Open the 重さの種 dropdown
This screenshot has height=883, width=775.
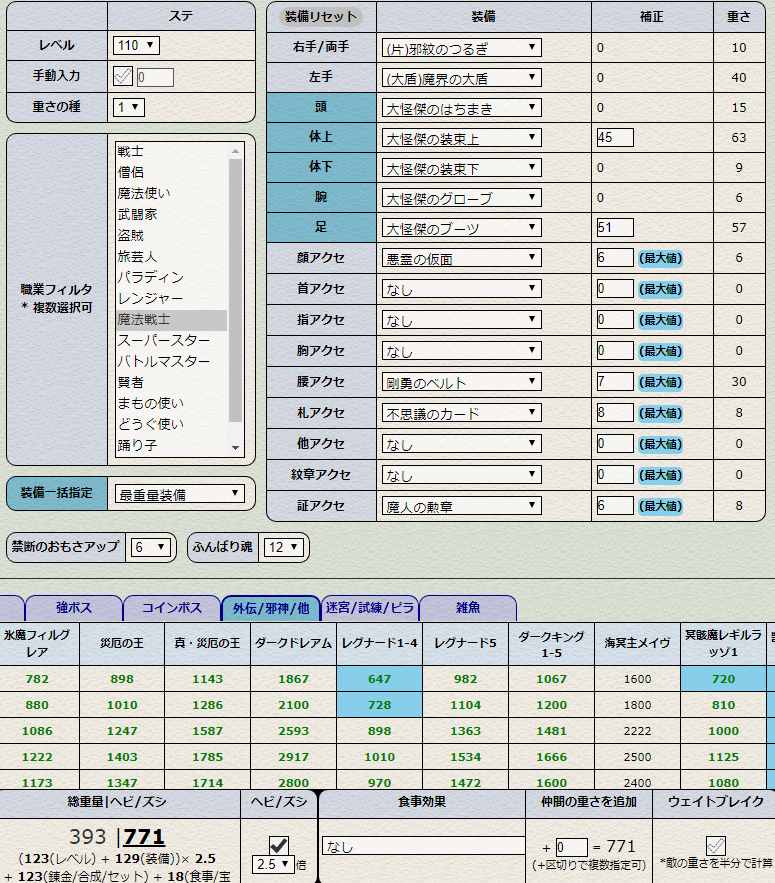129,107
